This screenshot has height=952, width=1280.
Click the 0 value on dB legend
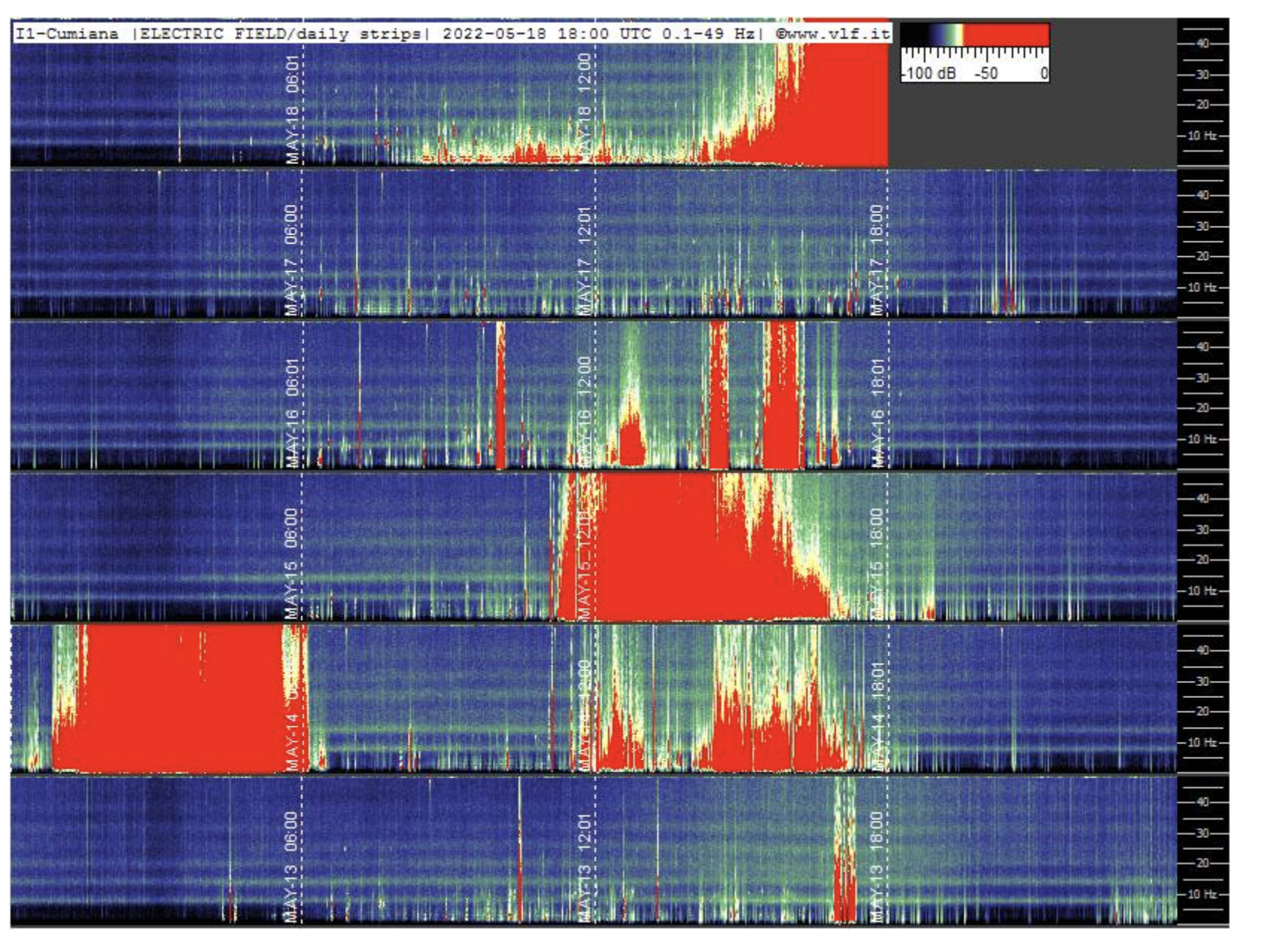(x=1044, y=73)
